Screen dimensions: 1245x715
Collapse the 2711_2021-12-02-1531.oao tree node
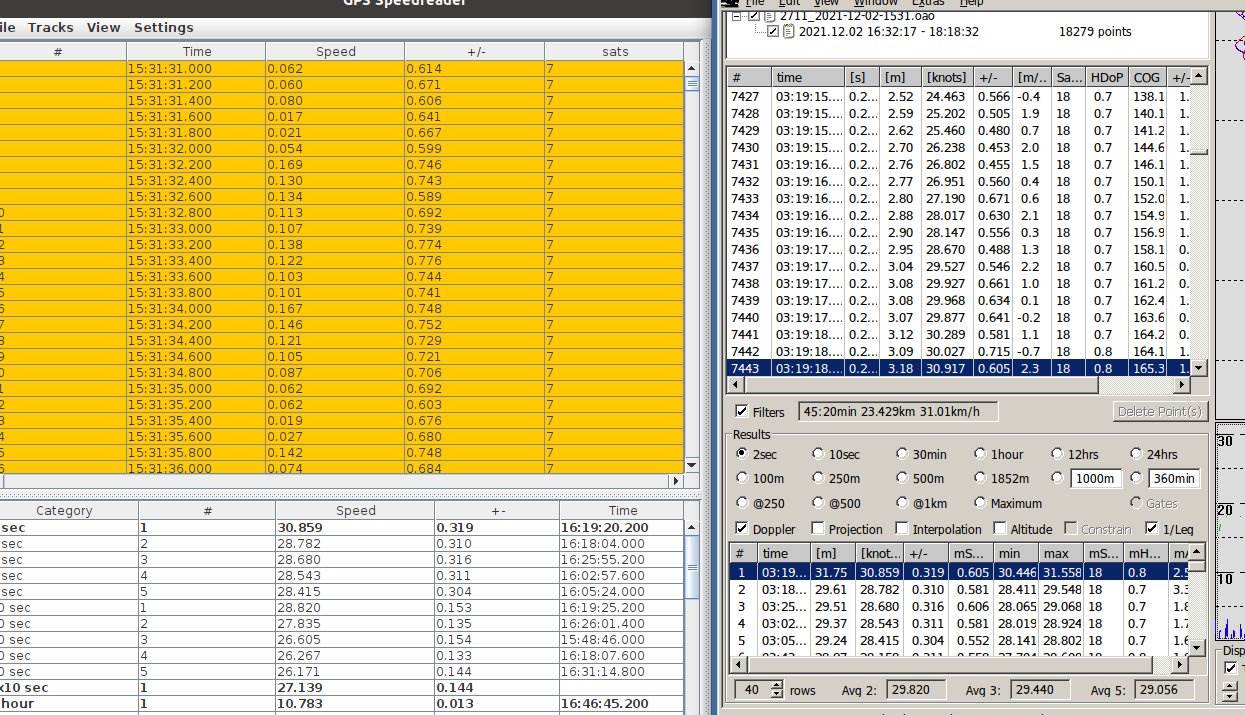point(737,16)
